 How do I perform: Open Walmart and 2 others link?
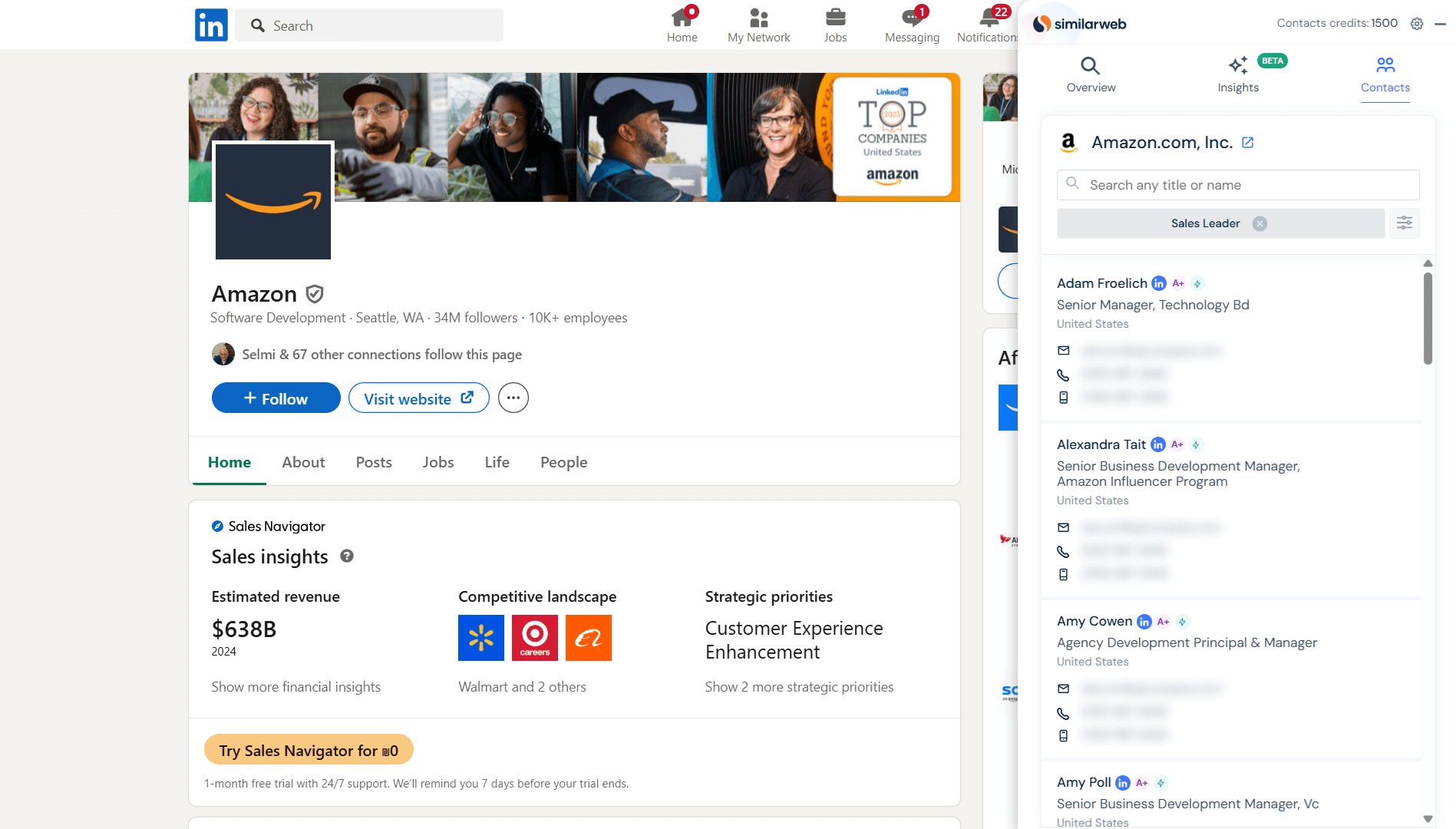(522, 686)
